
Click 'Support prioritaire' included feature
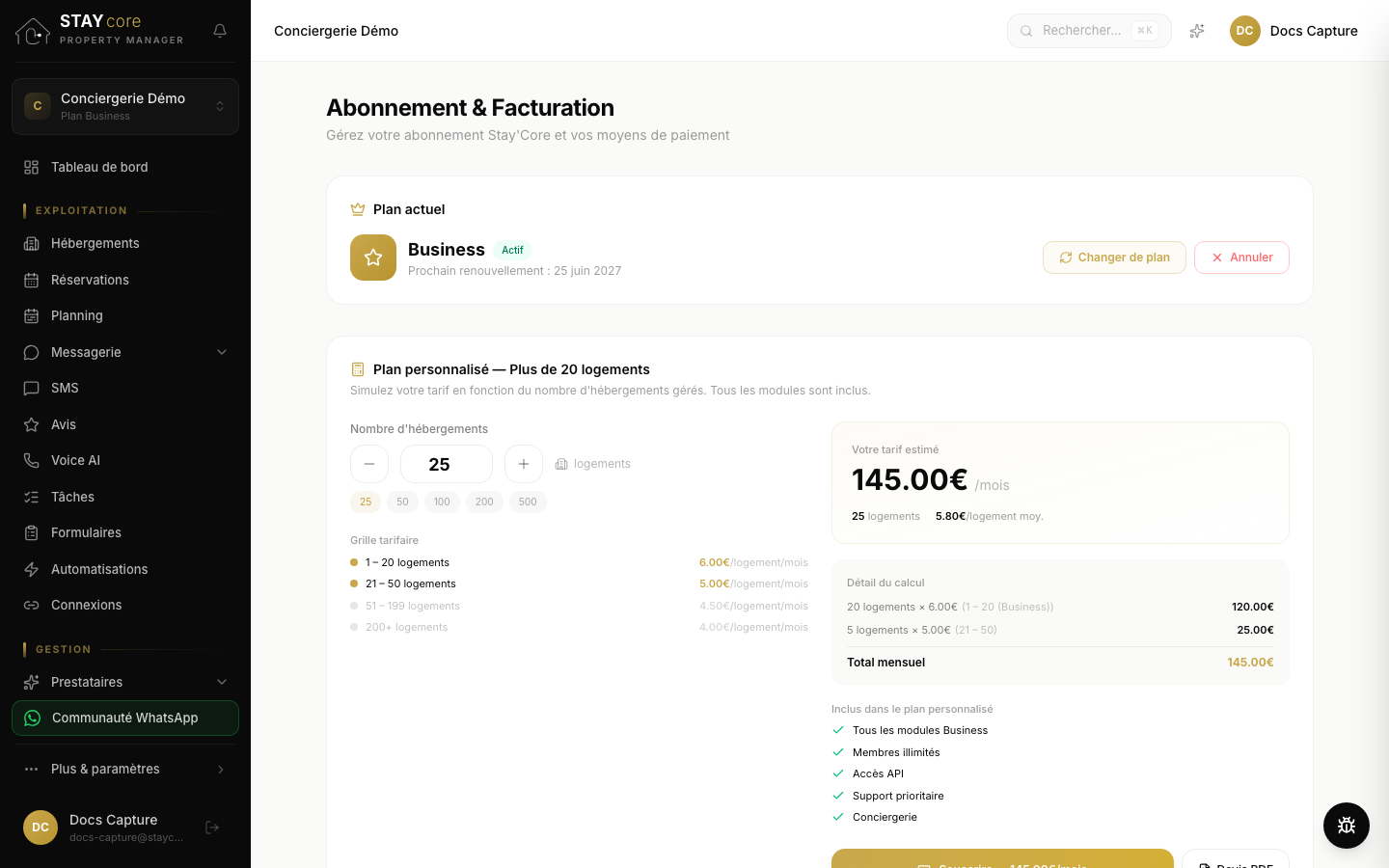pyautogui.click(x=898, y=796)
